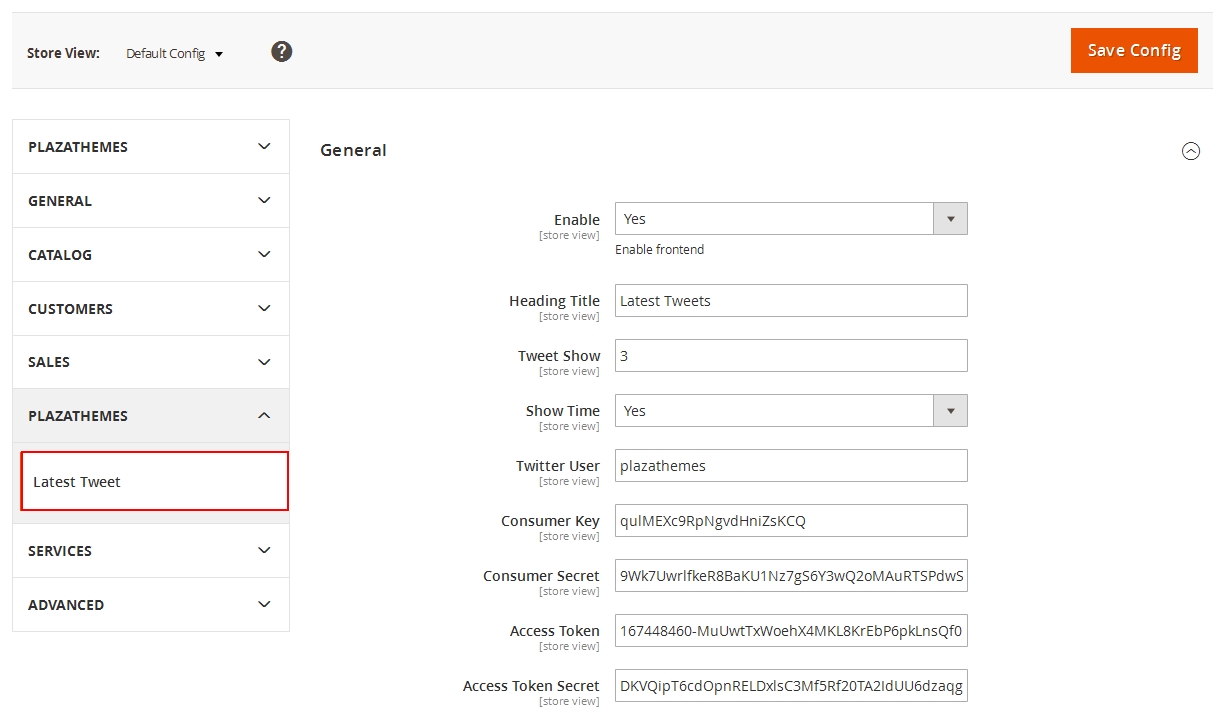The height and width of the screenshot is (713, 1226).
Task: Select the Latest Tweet menu item
Action: pos(154,482)
